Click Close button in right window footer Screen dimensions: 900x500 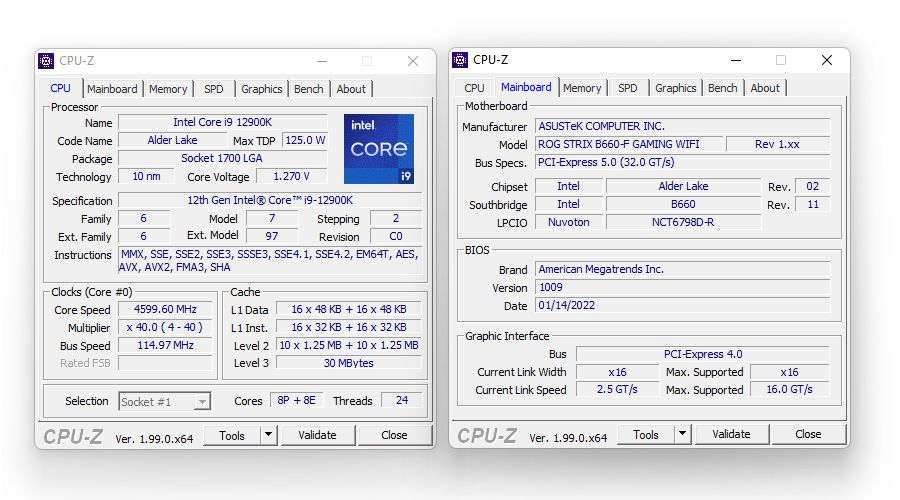pos(808,434)
